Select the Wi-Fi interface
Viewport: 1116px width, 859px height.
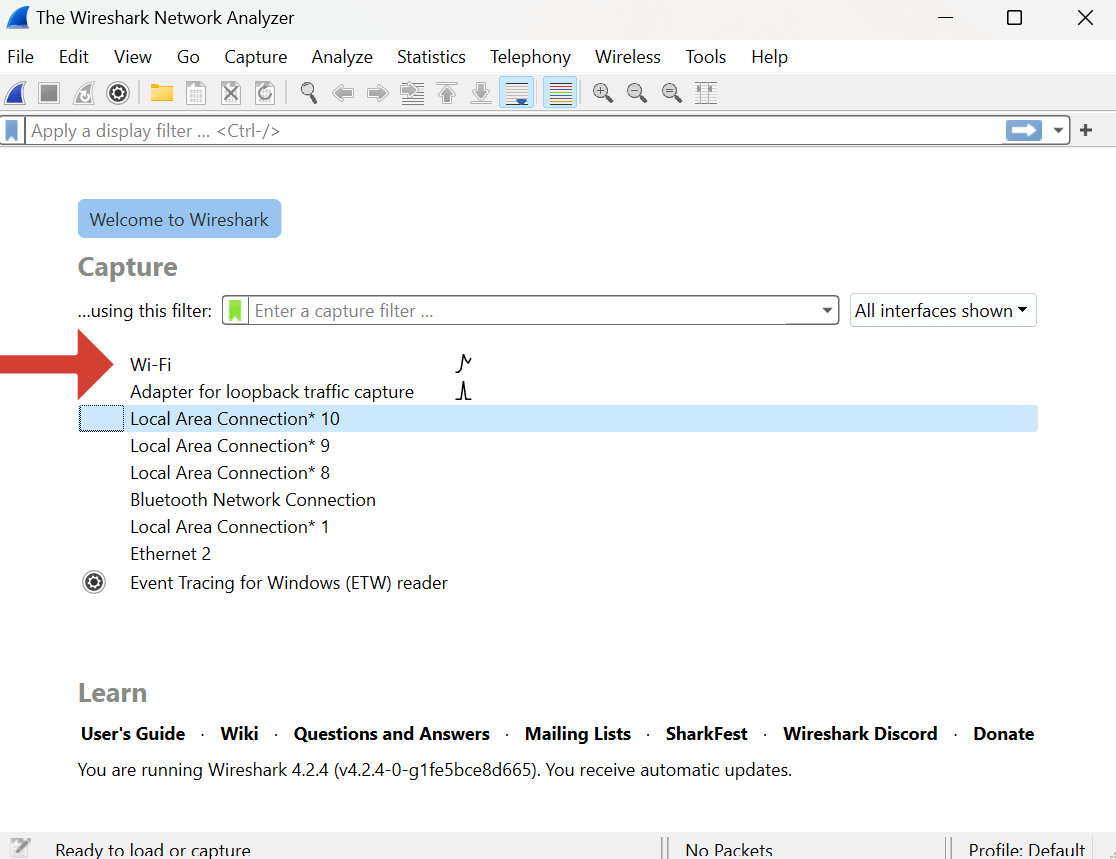558,364
